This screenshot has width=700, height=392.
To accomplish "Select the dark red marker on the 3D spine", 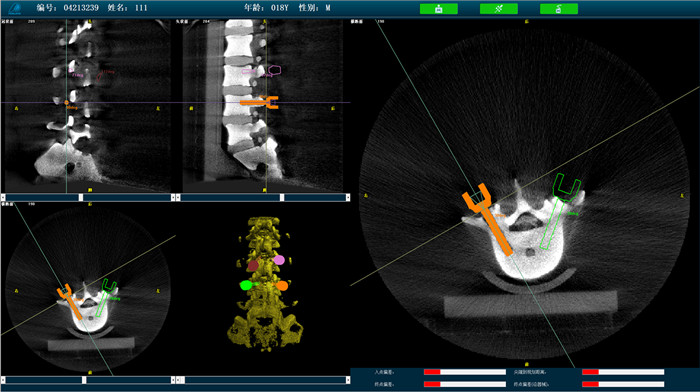I will (253, 266).
